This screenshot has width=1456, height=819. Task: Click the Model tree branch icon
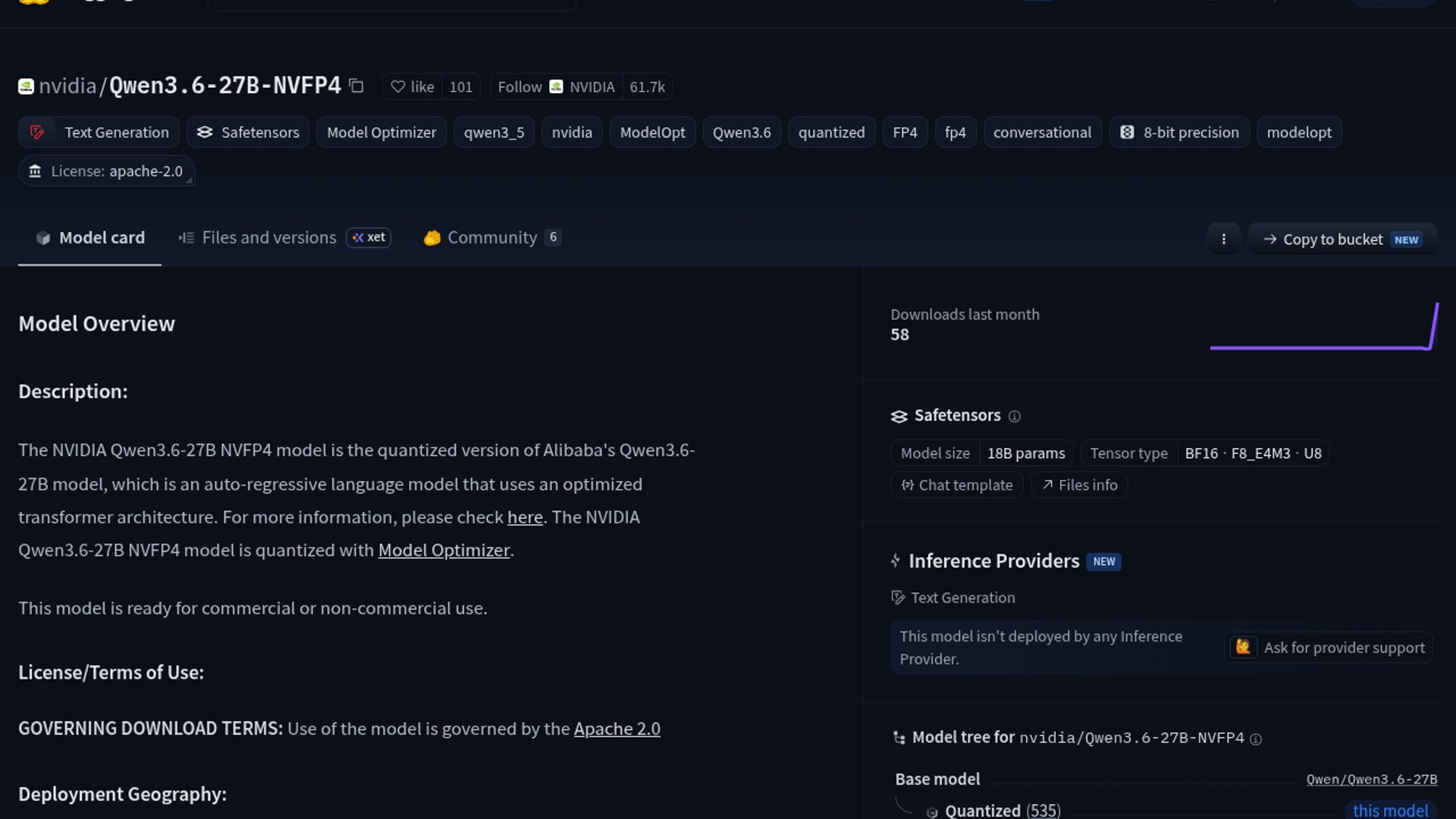pos(899,738)
